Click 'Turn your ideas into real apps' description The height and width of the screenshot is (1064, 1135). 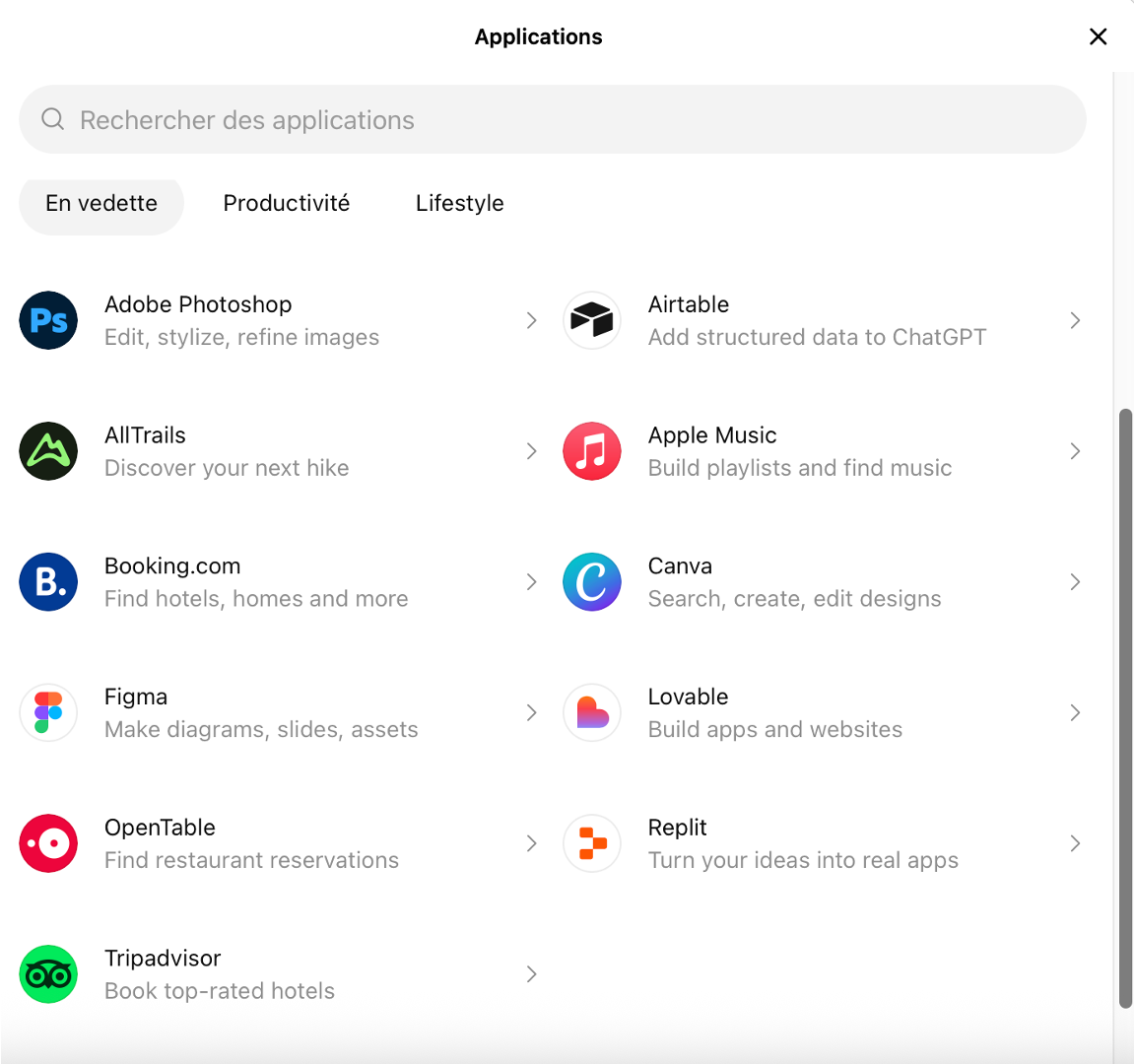[x=804, y=861]
